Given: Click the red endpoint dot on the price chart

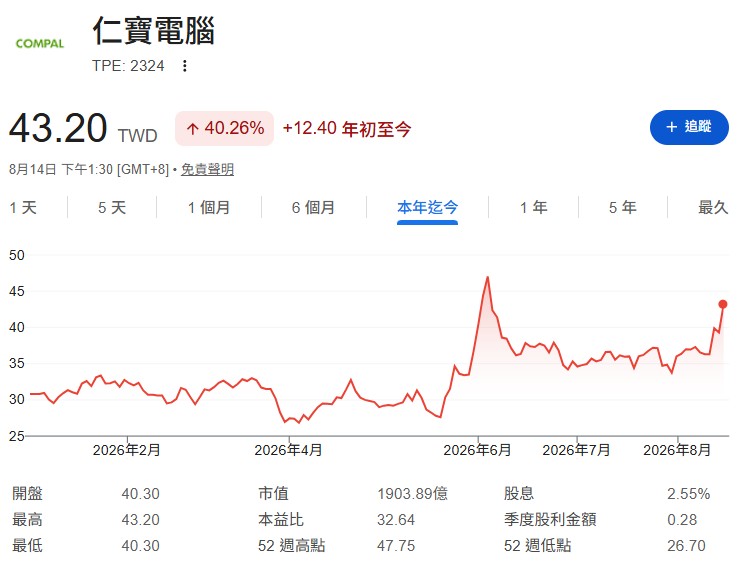Looking at the screenshot, I should click(x=723, y=304).
